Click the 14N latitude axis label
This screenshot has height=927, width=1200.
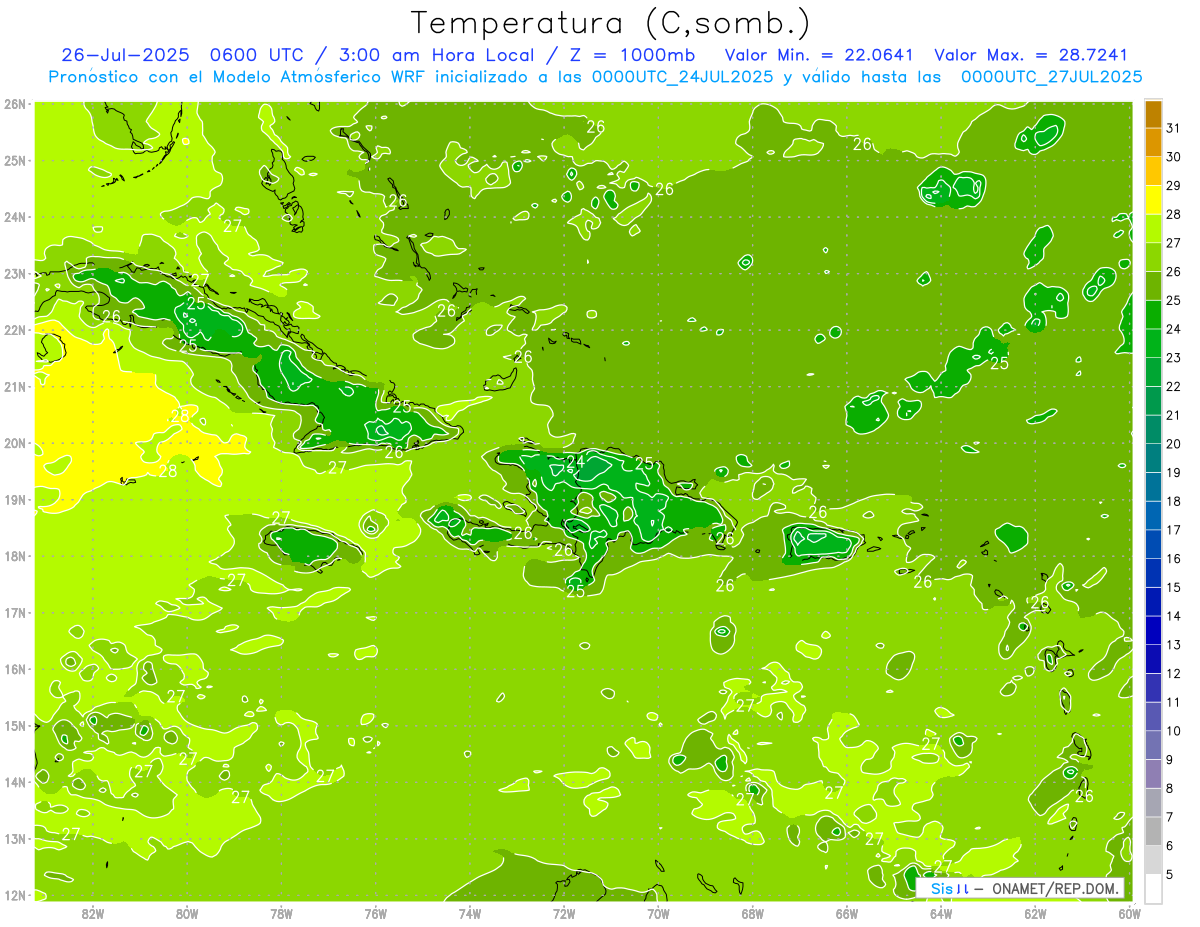click(14, 782)
